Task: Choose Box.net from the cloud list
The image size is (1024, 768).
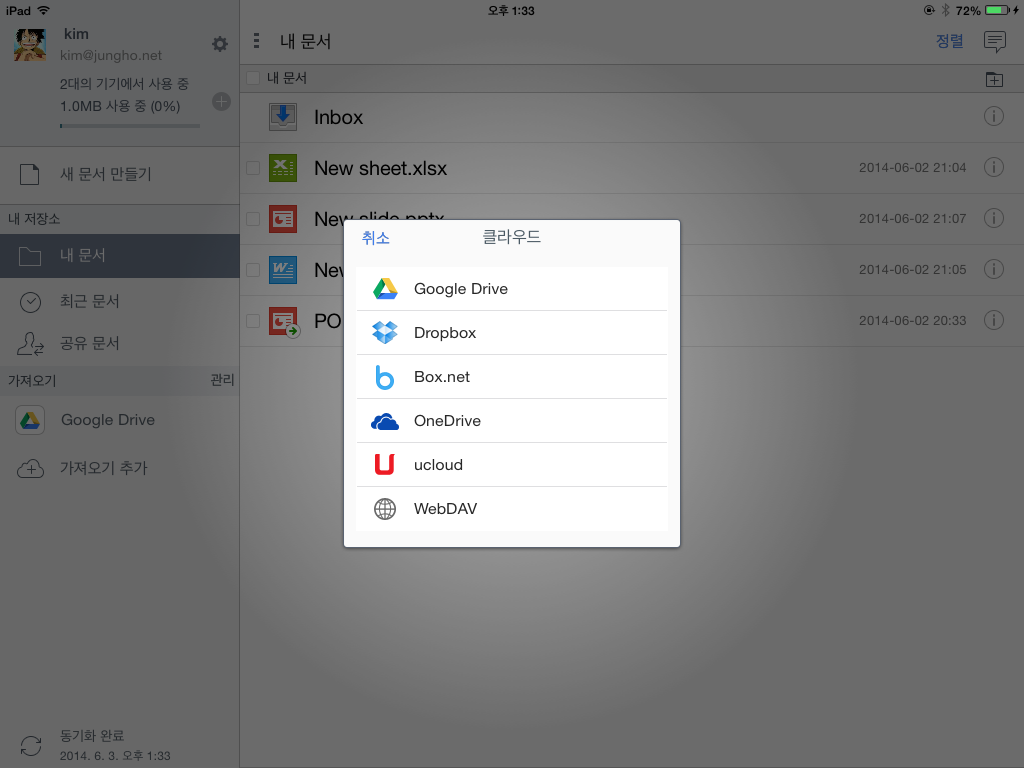Action: point(512,377)
